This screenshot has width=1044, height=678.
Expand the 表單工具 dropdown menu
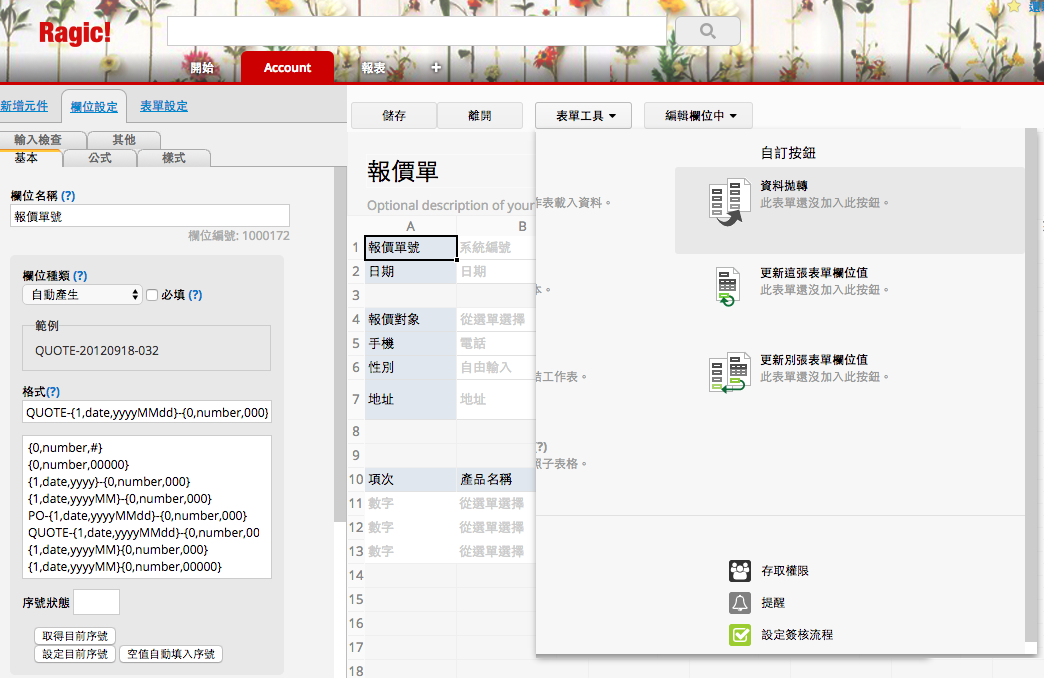583,116
